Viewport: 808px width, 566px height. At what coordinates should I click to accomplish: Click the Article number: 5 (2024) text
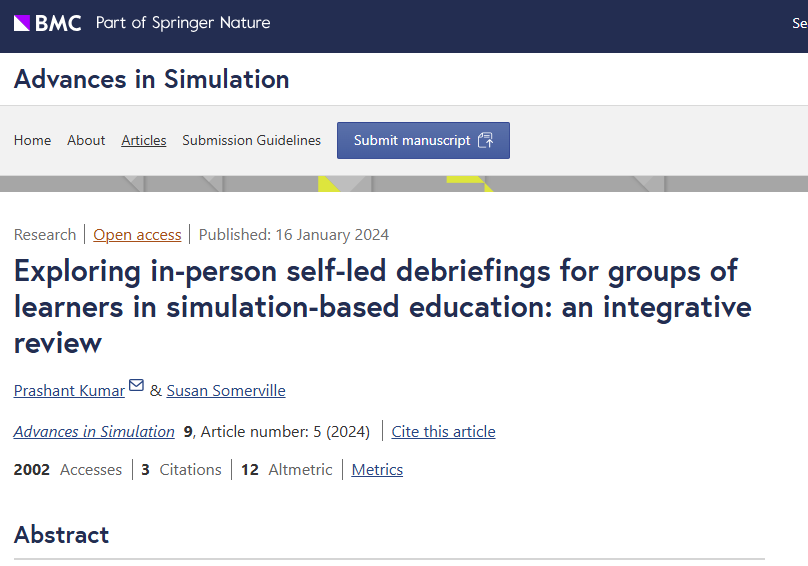[285, 431]
